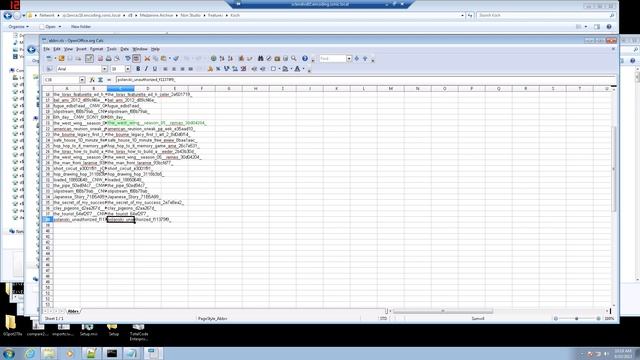Toggle the Edit File icon in toolbar

point(89,59)
